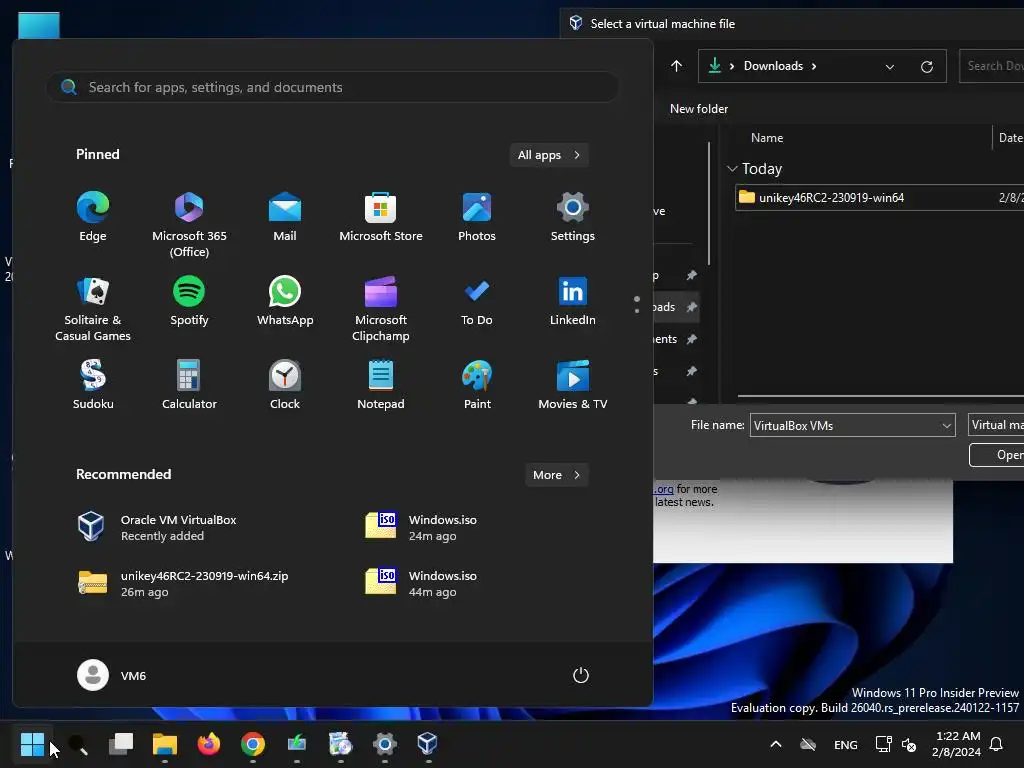Launch Firefox from taskbar
The height and width of the screenshot is (768, 1024).
(x=209, y=744)
